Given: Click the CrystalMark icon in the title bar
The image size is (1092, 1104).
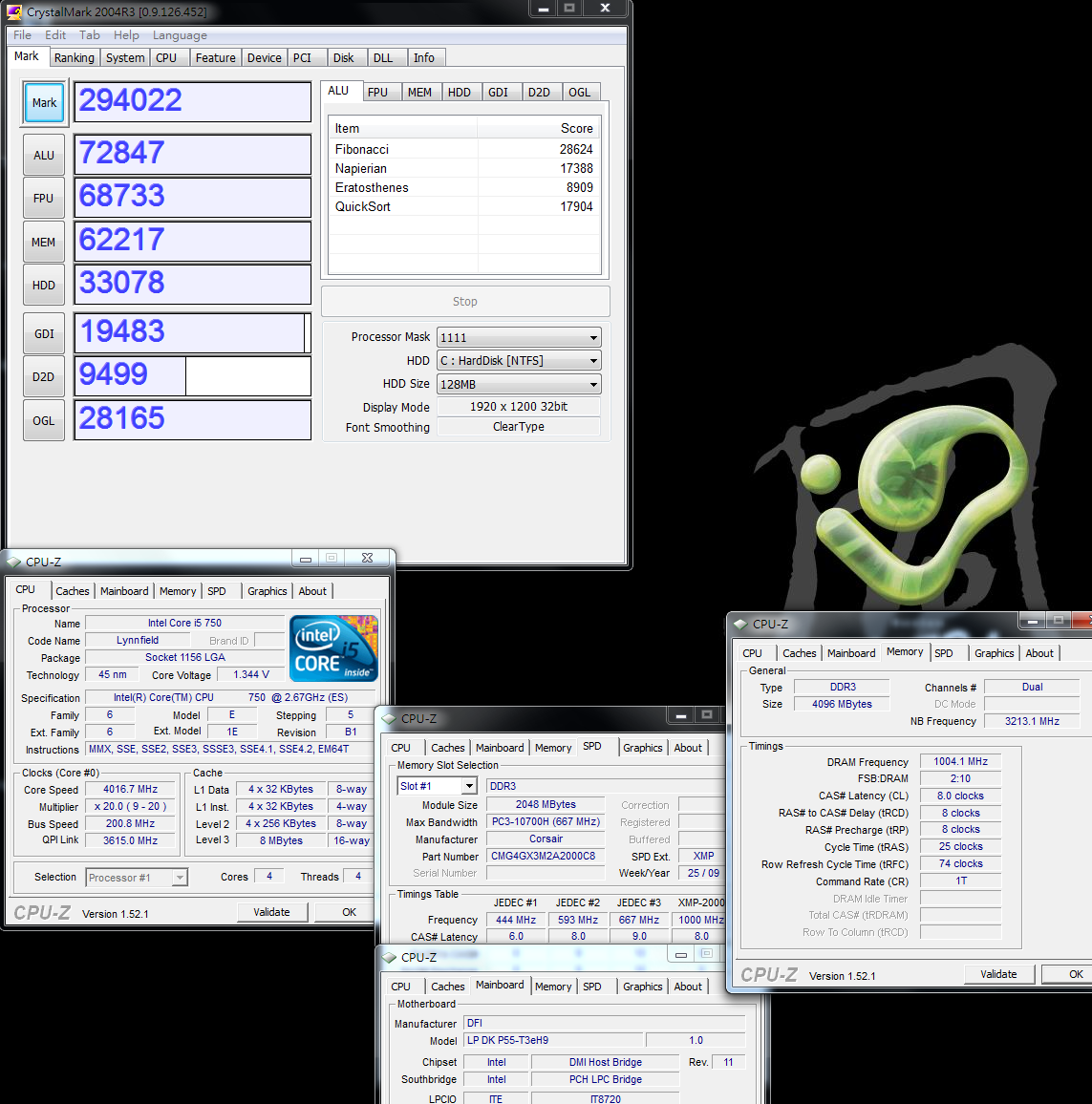Looking at the screenshot, I should [x=14, y=12].
